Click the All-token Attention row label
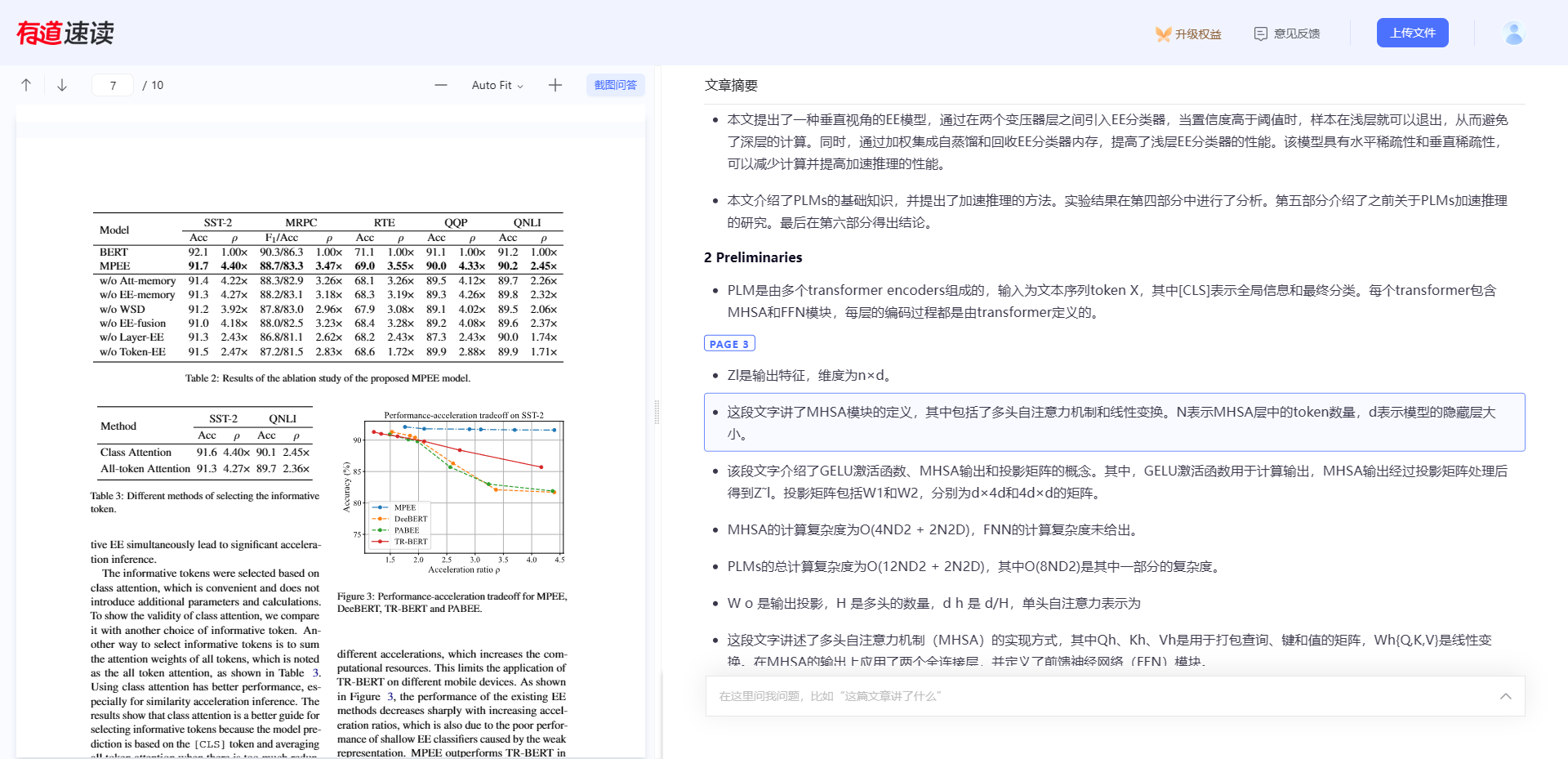Viewport: 1568px width, 759px height. (145, 469)
